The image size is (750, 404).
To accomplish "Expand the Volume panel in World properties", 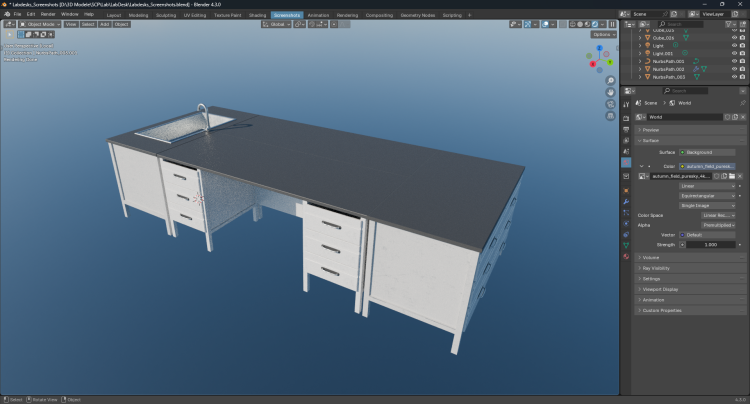I will 651,257.
